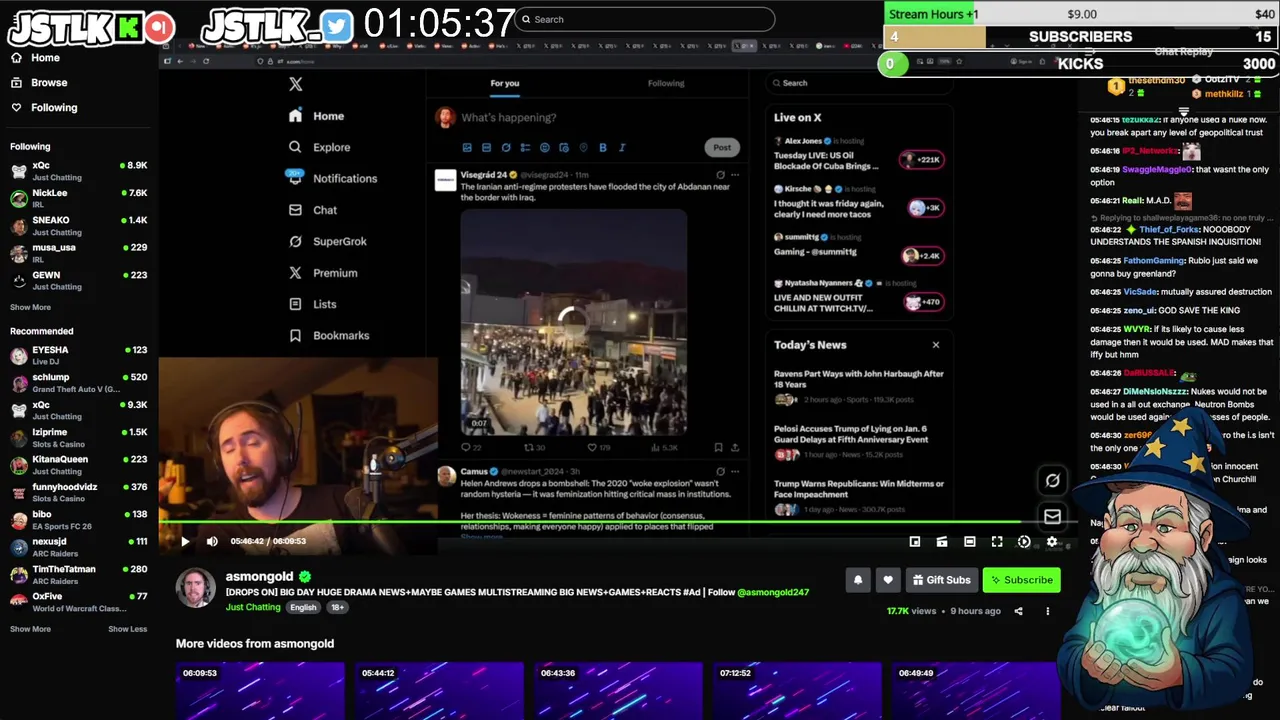1280x720 pixels.
Task: Open Iziprime's recommended channel
Action: tap(79, 437)
